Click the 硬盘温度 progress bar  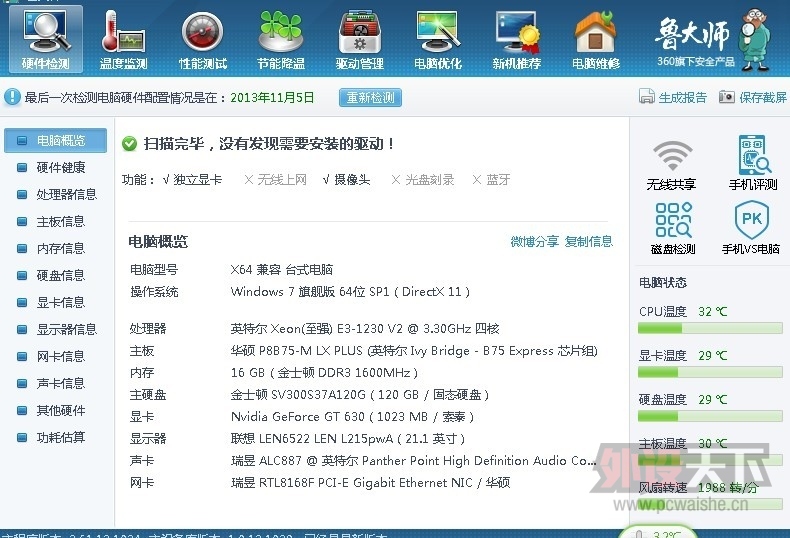pos(710,416)
